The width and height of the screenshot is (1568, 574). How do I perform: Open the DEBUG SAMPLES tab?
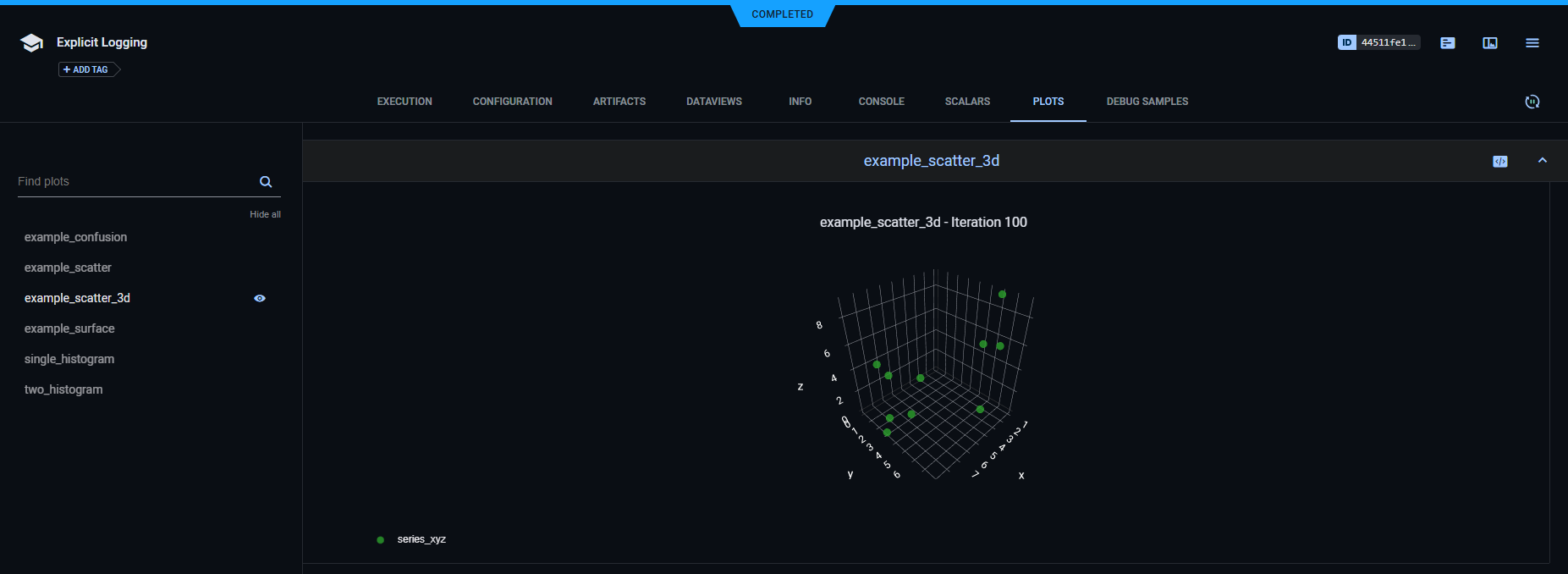point(1147,102)
